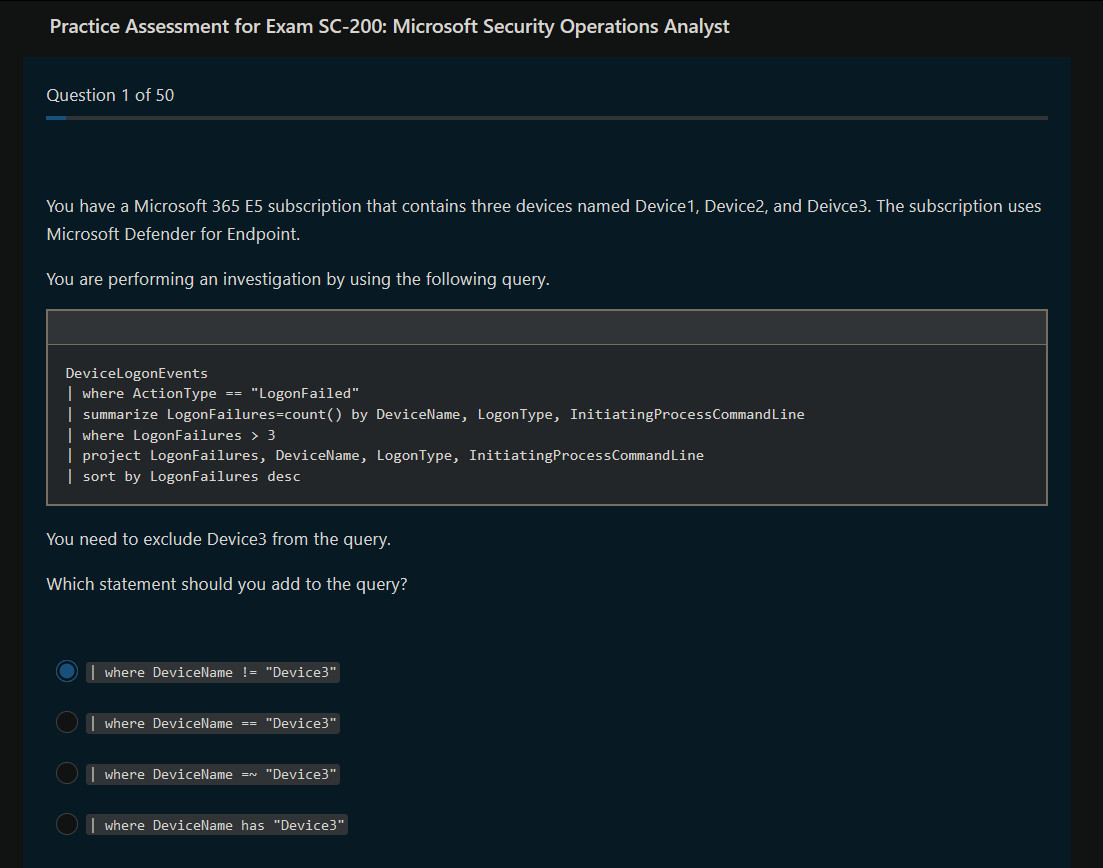
Task: Click the DeviceLogonEvents line in the query
Action: pos(136,374)
